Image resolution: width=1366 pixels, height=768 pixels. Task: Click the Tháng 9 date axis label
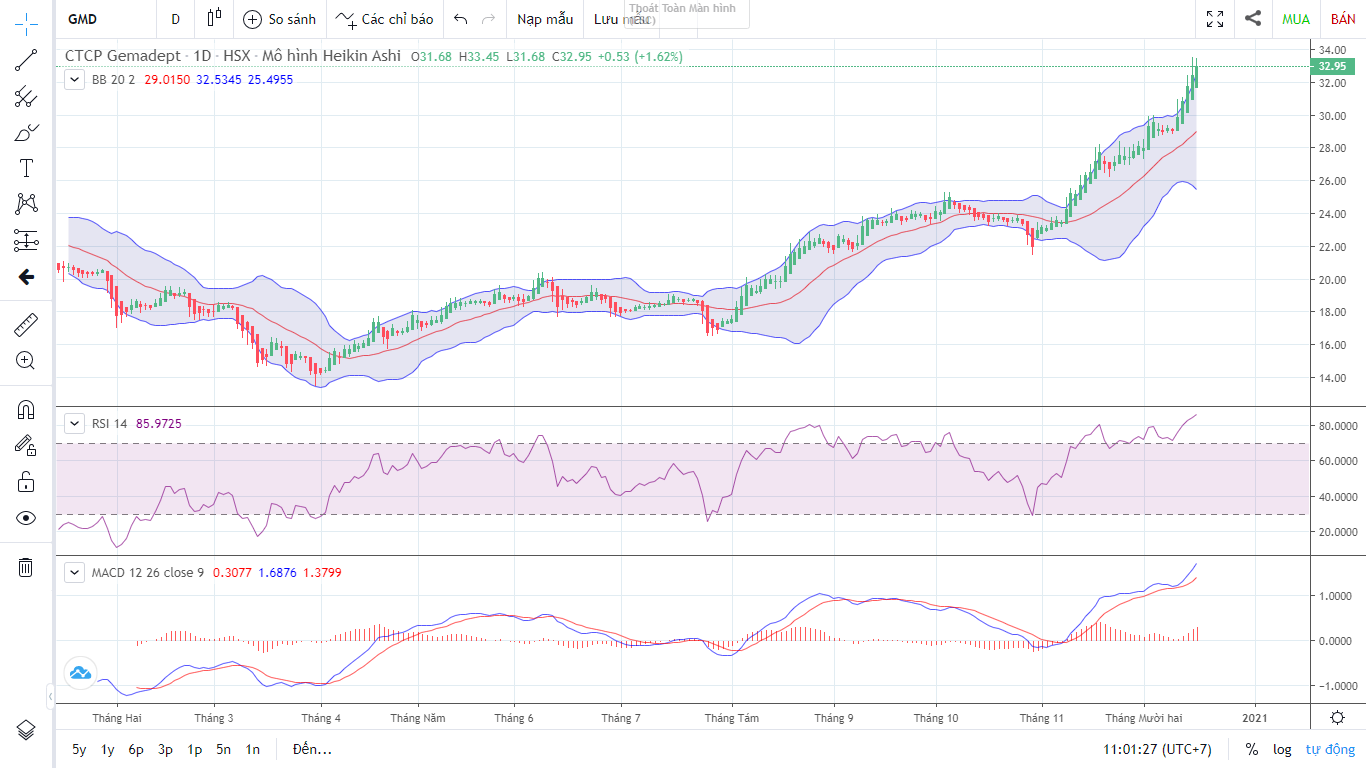point(834,718)
